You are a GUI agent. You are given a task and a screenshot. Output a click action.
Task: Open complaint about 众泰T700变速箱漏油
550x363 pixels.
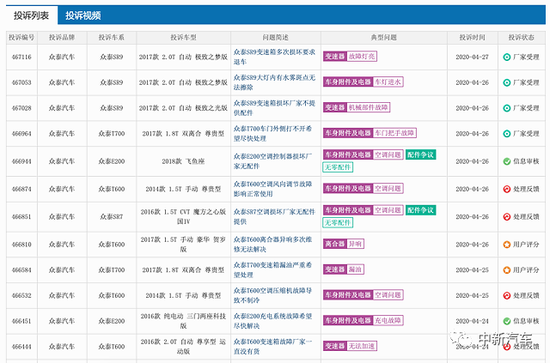tap(273, 270)
